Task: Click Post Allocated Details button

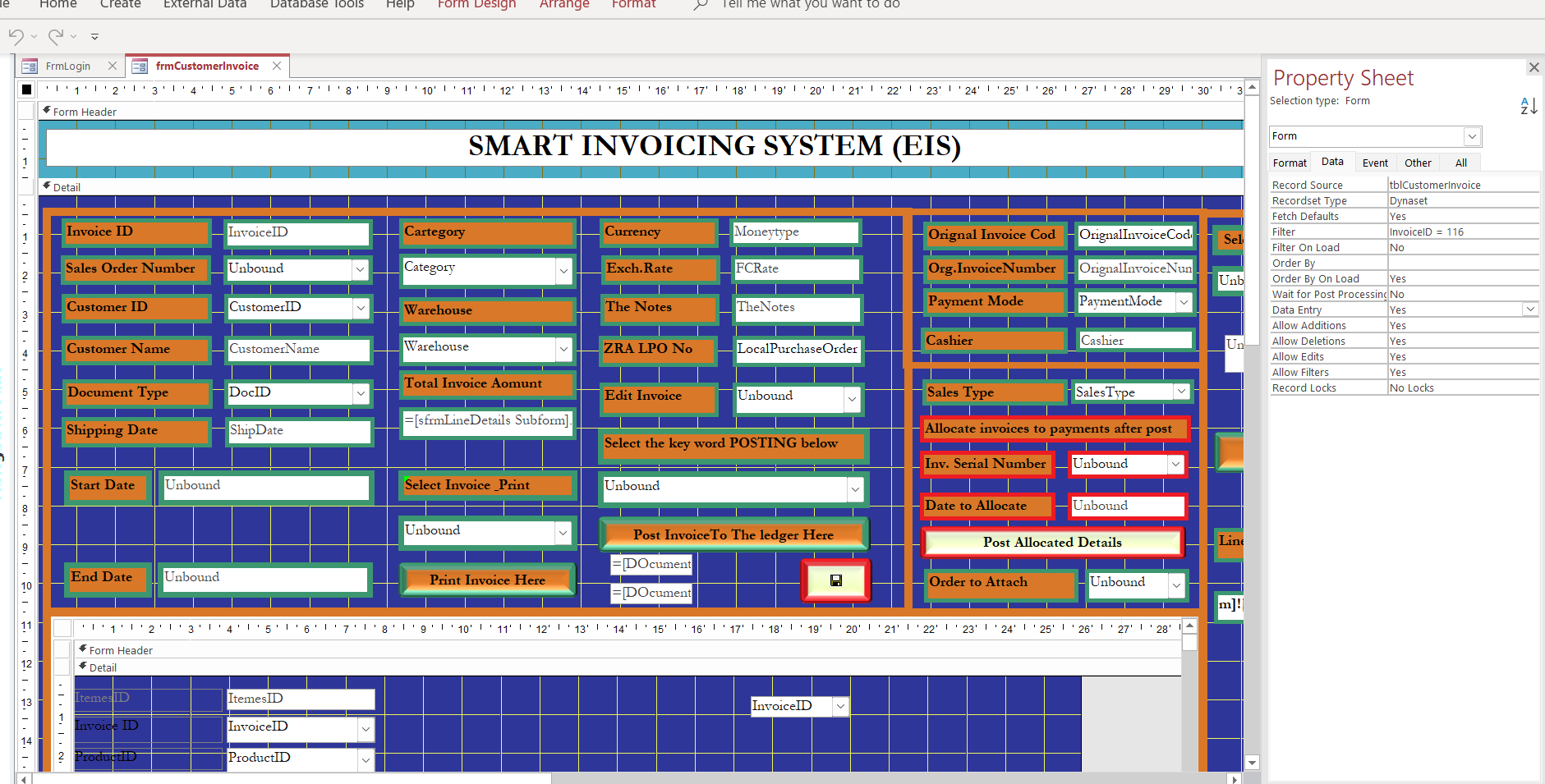Action: pos(1052,542)
